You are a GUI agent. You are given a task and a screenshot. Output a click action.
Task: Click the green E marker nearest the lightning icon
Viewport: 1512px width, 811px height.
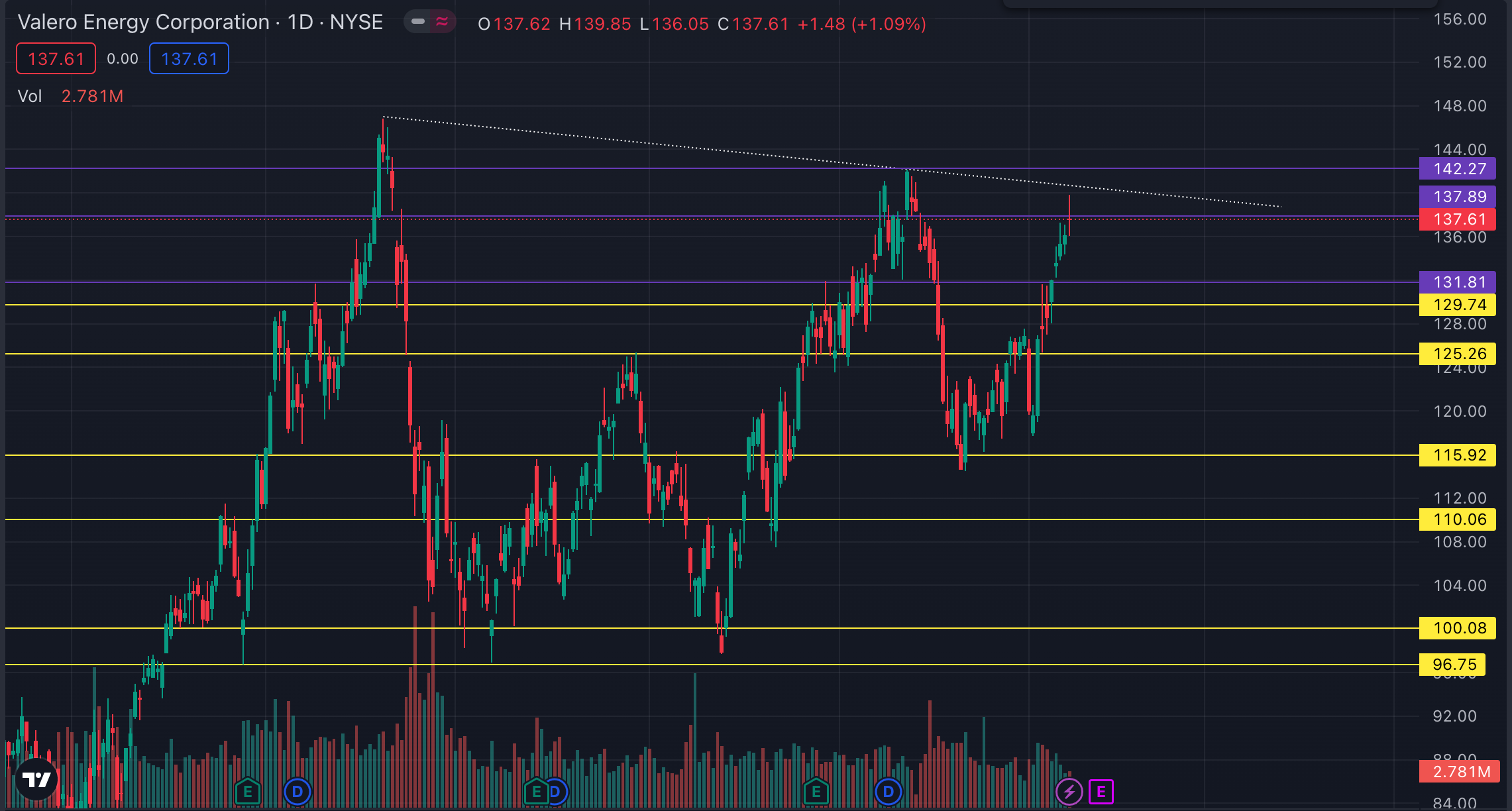coord(816,791)
